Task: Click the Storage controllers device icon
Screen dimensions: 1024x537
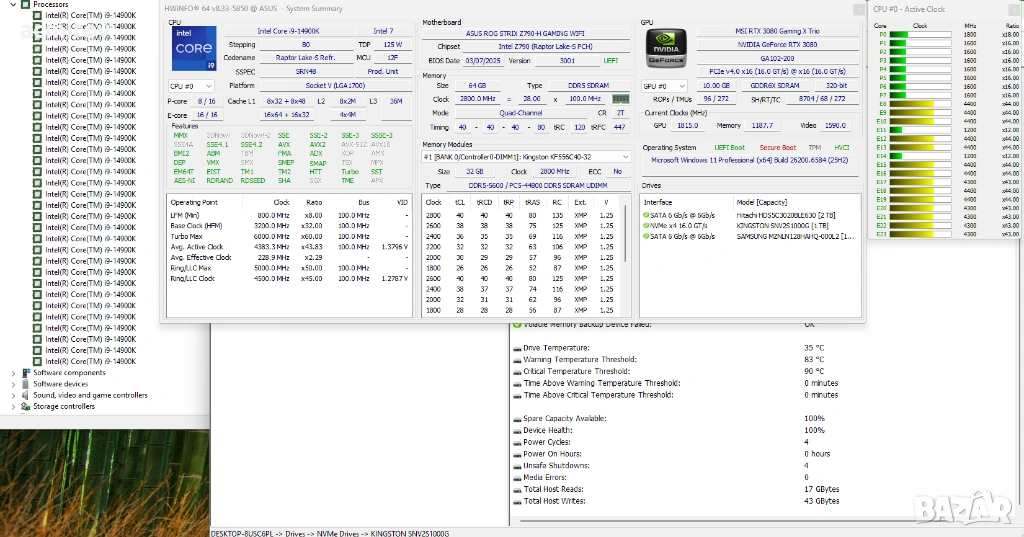Action: (x=26, y=406)
